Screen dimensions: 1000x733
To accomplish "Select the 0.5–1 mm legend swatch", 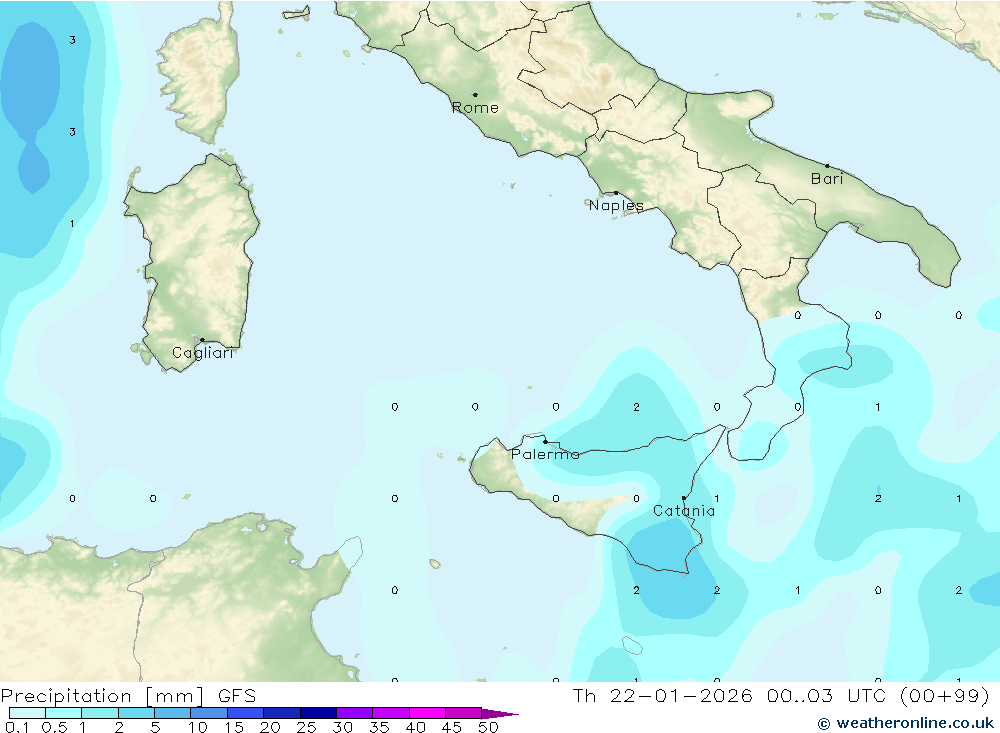I will click(x=63, y=713).
